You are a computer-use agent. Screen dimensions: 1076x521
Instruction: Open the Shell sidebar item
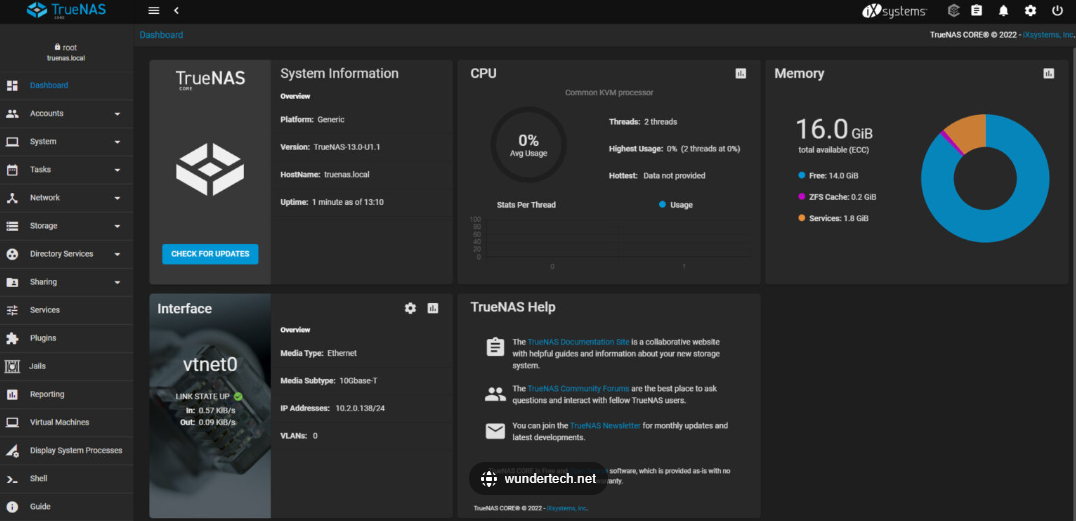pos(39,478)
